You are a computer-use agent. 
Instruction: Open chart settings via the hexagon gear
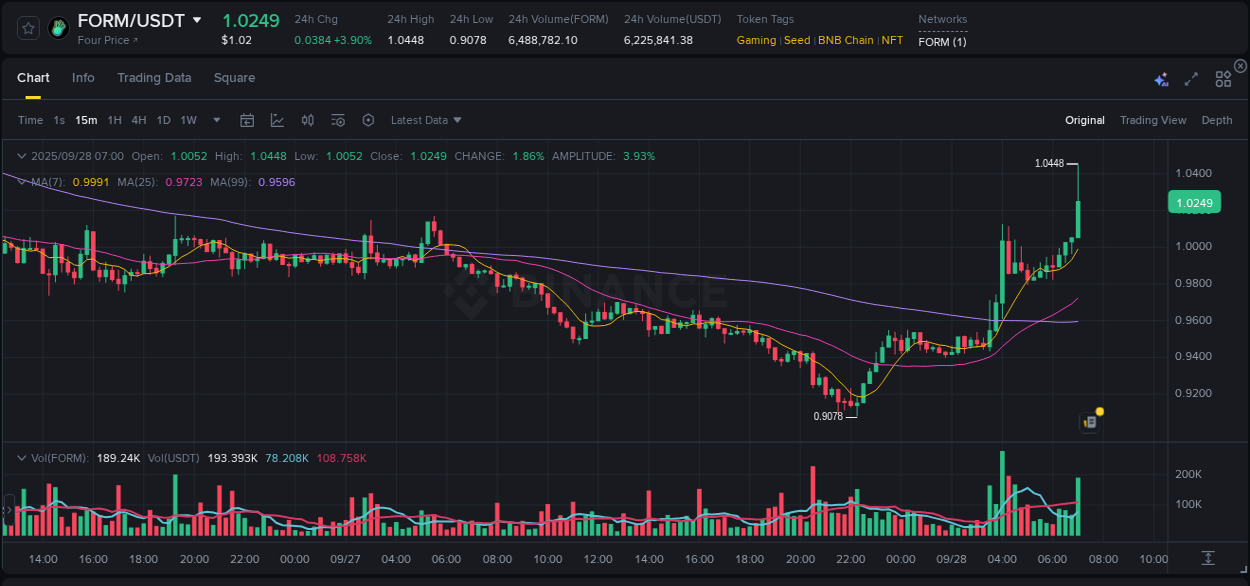coord(368,119)
